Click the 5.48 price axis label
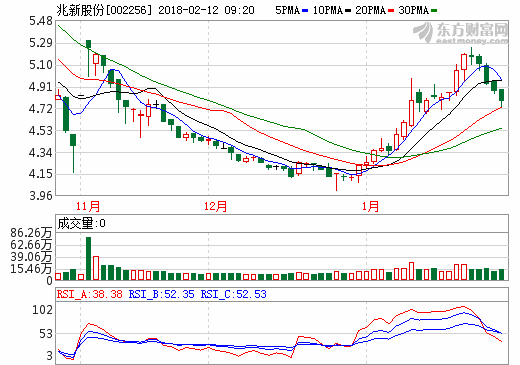This screenshot has height=365, width=520. point(41,21)
